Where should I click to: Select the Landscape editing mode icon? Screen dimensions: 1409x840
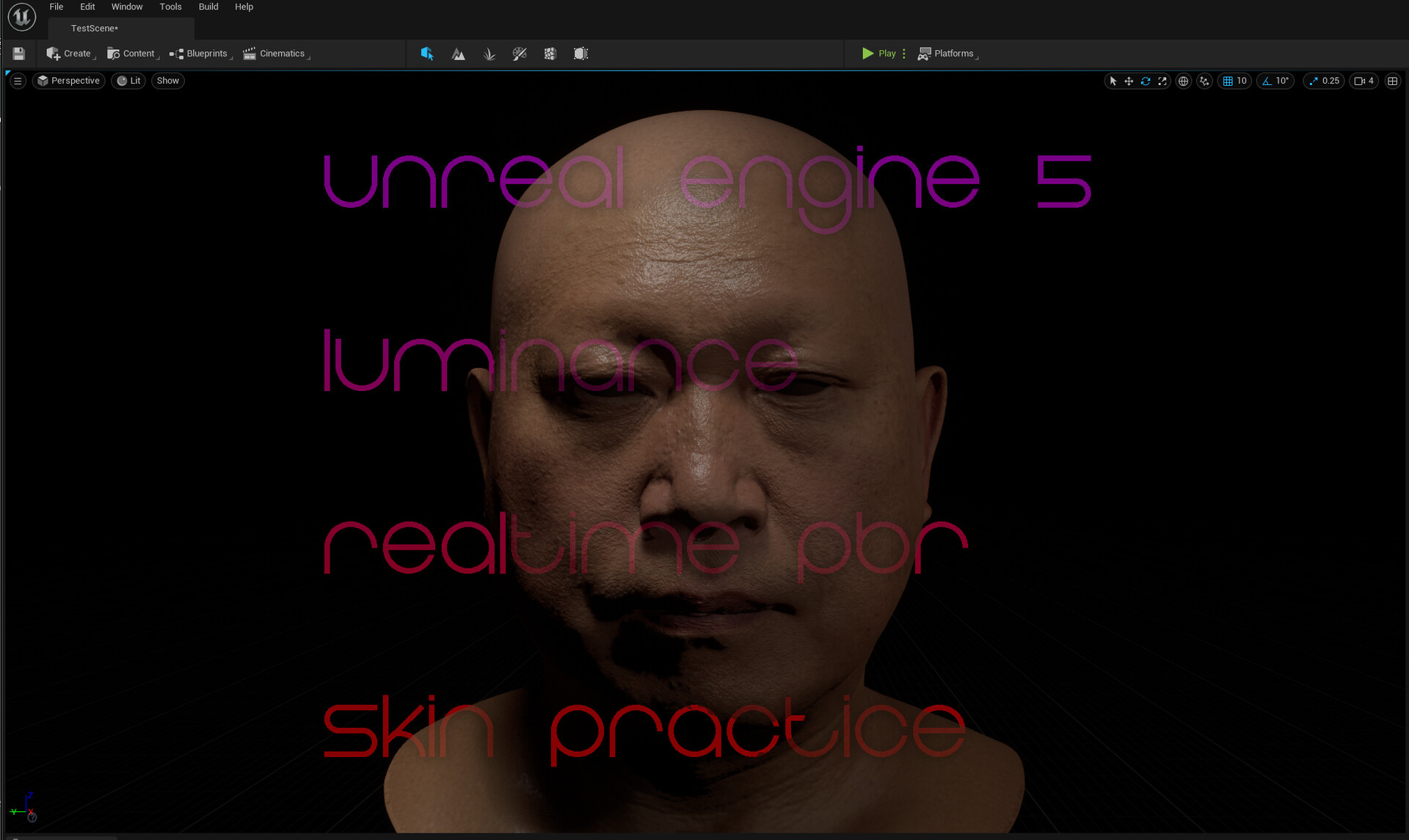(x=458, y=54)
